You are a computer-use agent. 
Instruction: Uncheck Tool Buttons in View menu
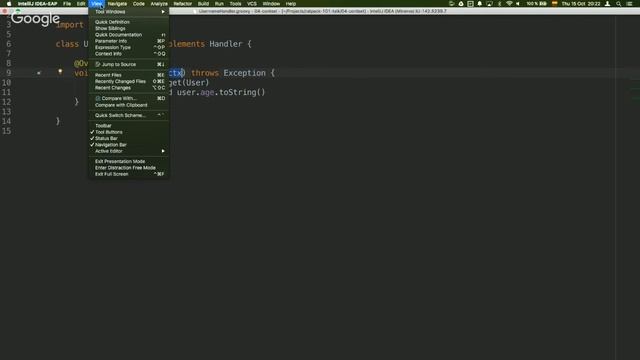[x=129, y=132]
